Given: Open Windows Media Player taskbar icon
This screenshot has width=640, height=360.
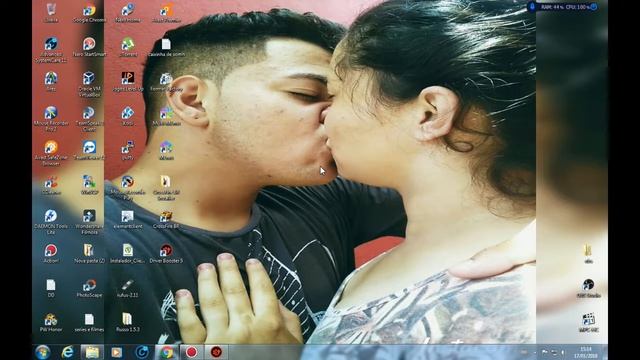Looking at the screenshot, I should (117, 352).
